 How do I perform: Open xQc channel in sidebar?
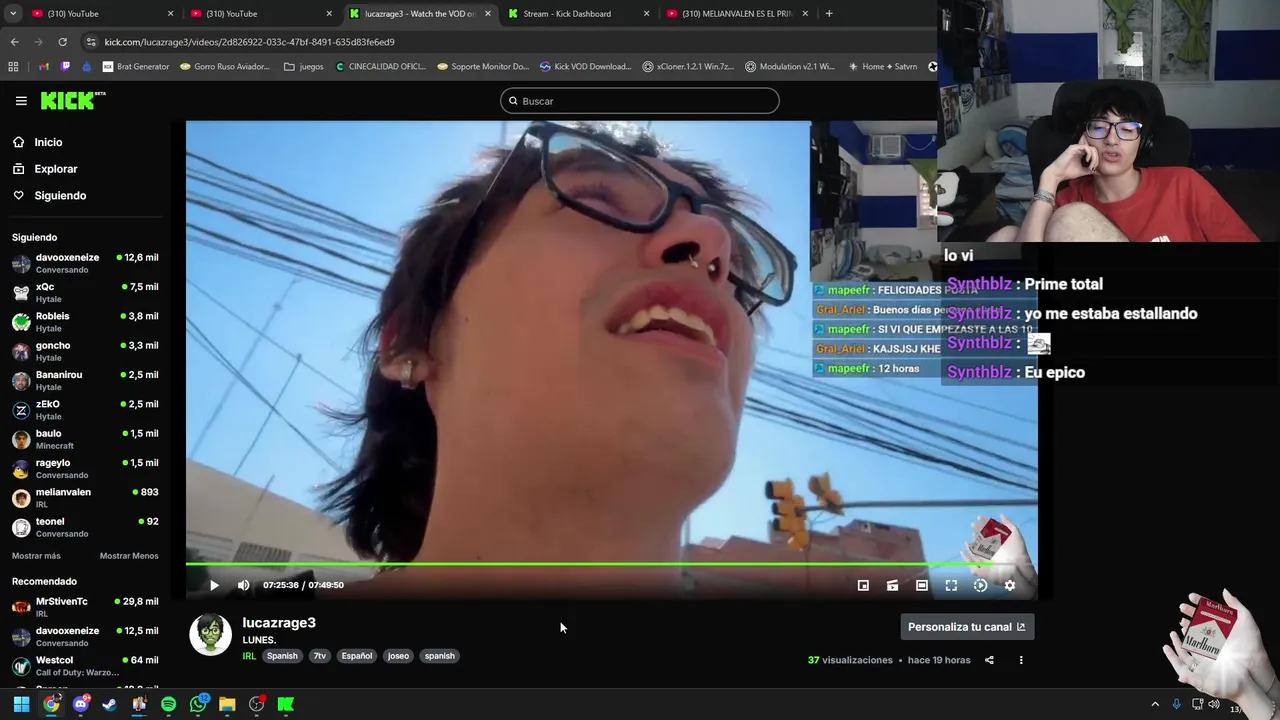pyautogui.click(x=85, y=292)
